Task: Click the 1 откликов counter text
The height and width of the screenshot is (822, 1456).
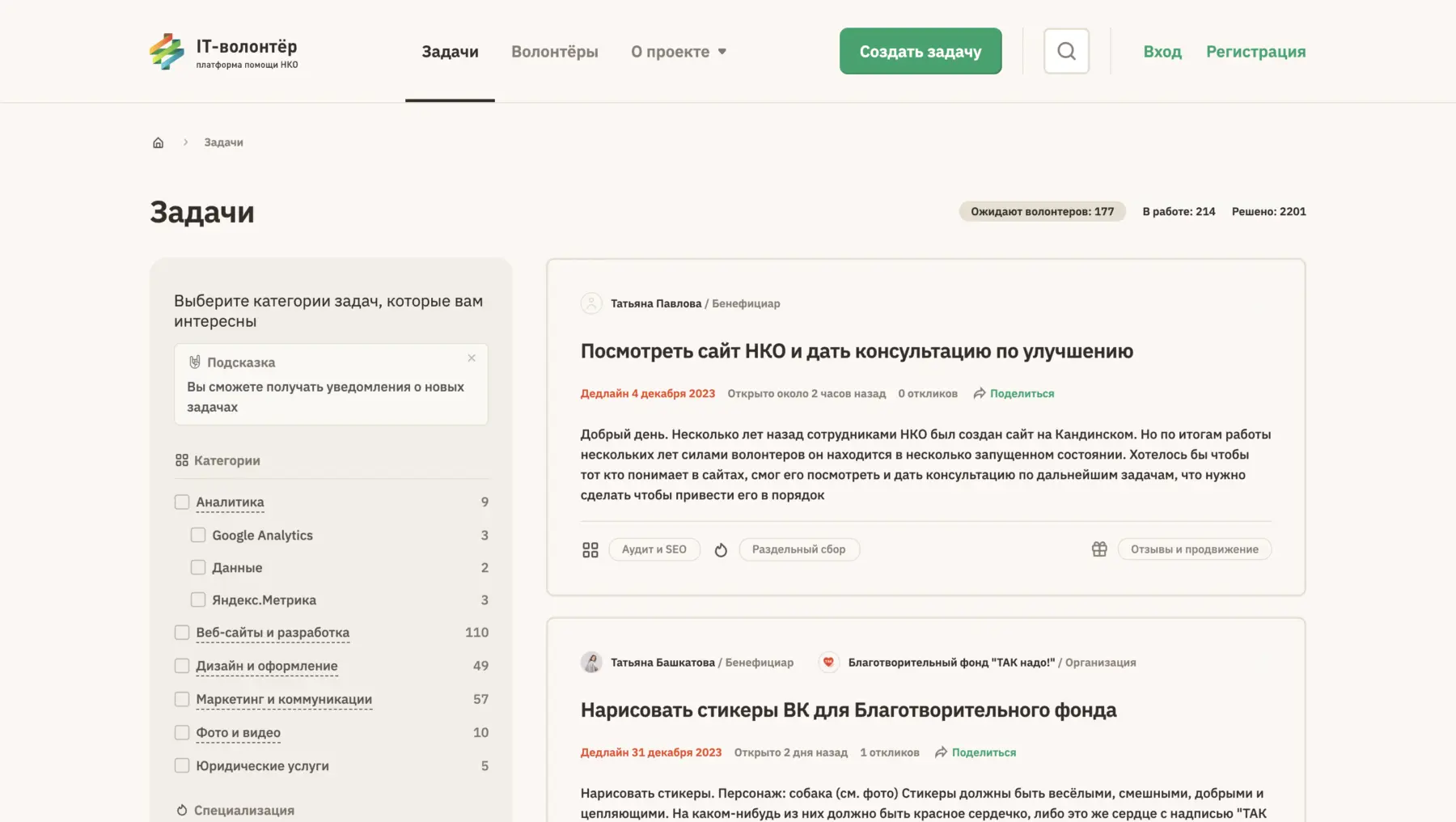Action: (890, 752)
